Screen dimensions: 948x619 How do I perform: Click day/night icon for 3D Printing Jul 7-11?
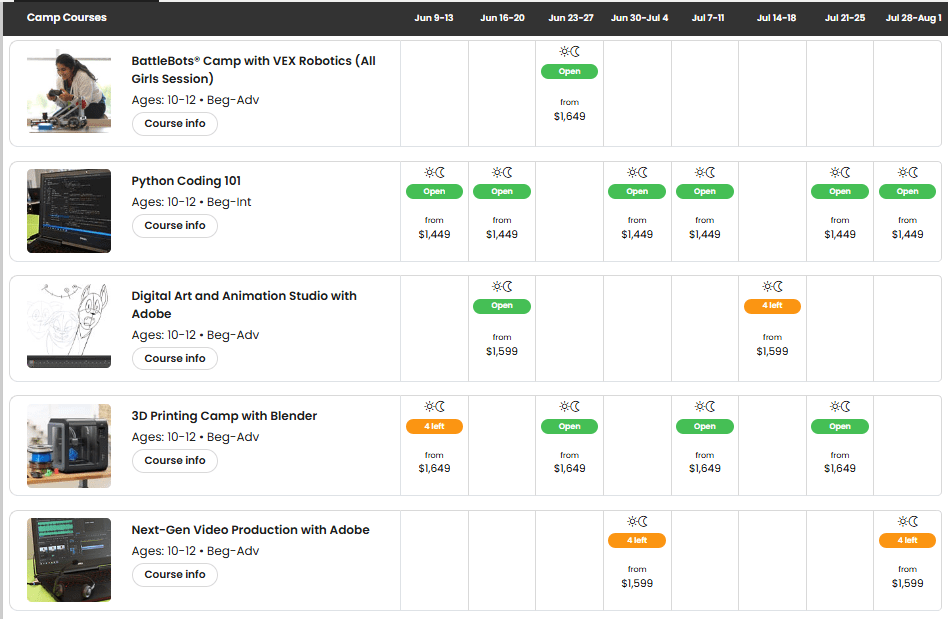pyautogui.click(x=704, y=407)
